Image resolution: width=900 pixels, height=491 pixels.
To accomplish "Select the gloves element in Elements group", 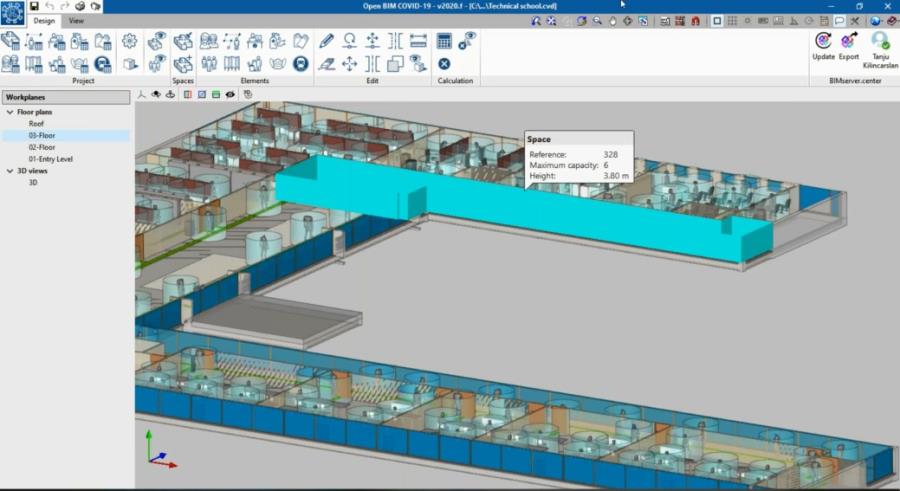I will (x=301, y=41).
